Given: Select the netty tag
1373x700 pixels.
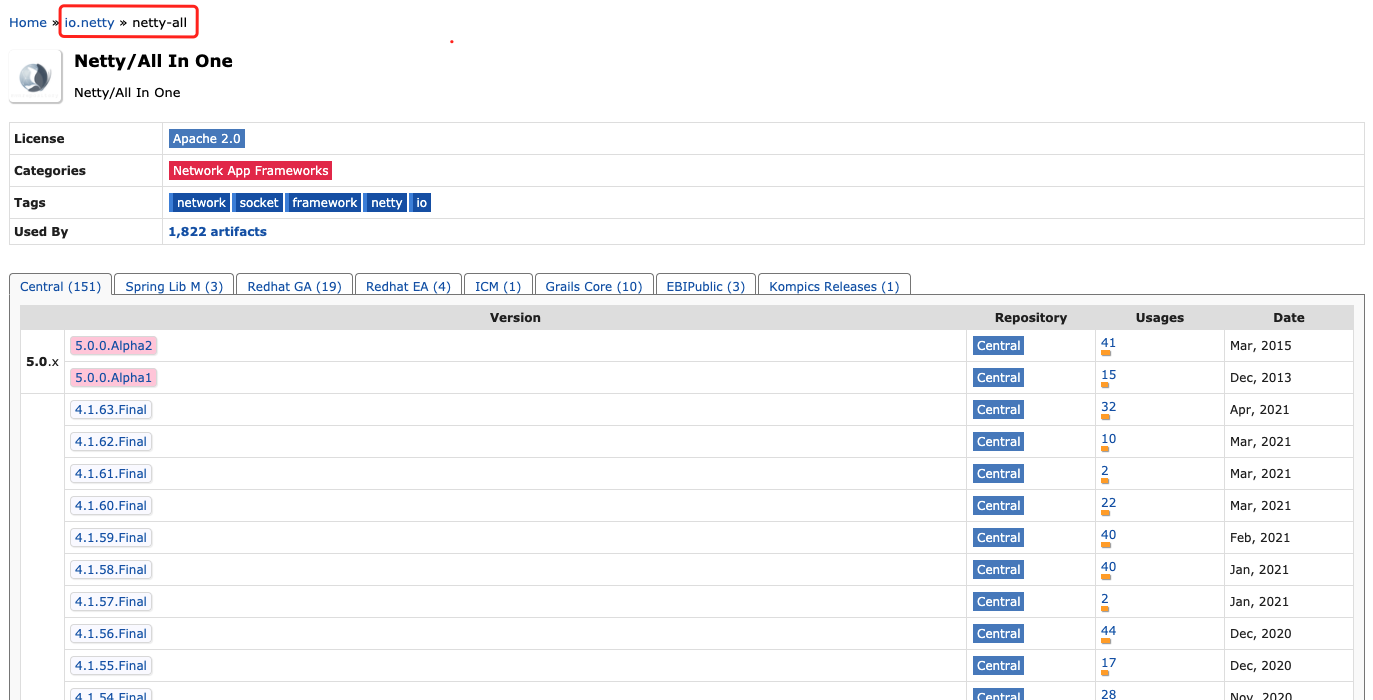Looking at the screenshot, I should [x=385, y=203].
